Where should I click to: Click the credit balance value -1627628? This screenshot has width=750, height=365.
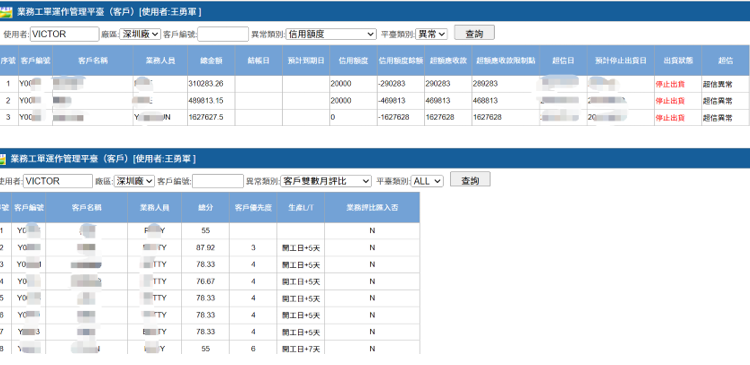click(393, 118)
